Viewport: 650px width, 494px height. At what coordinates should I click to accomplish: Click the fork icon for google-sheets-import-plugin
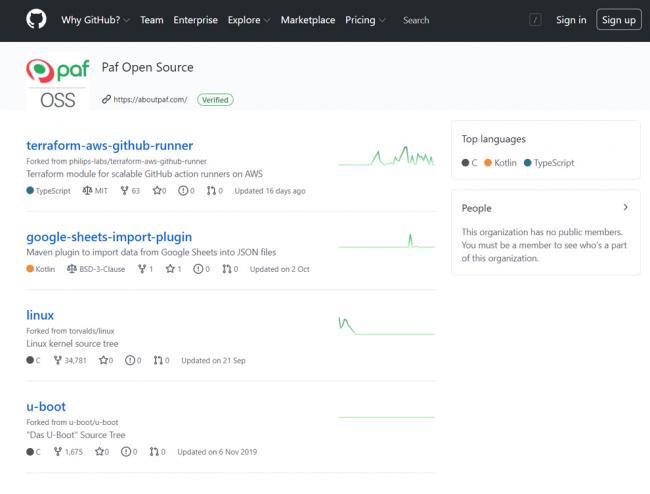(142, 269)
